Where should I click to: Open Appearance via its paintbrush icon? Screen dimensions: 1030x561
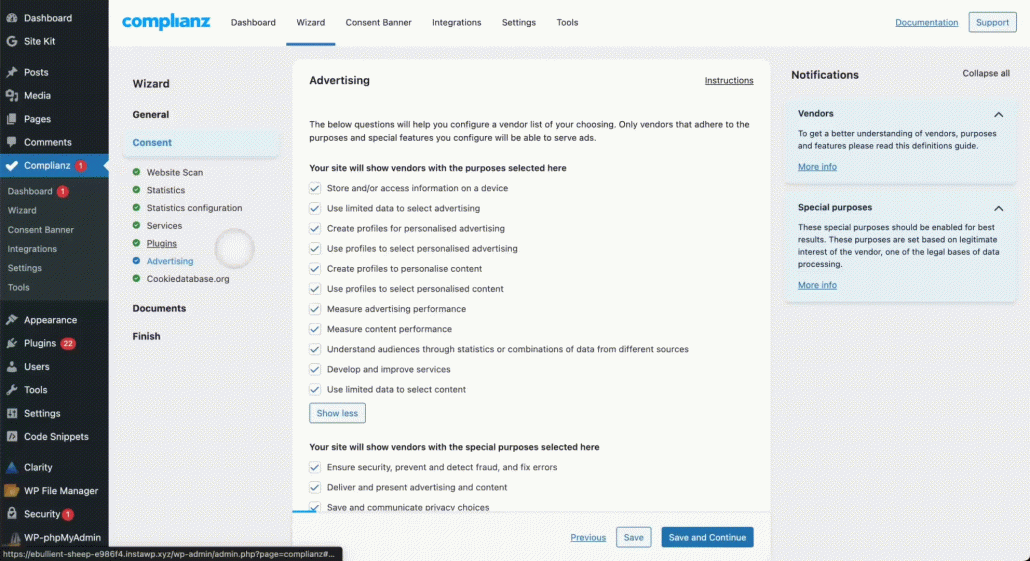(12, 320)
